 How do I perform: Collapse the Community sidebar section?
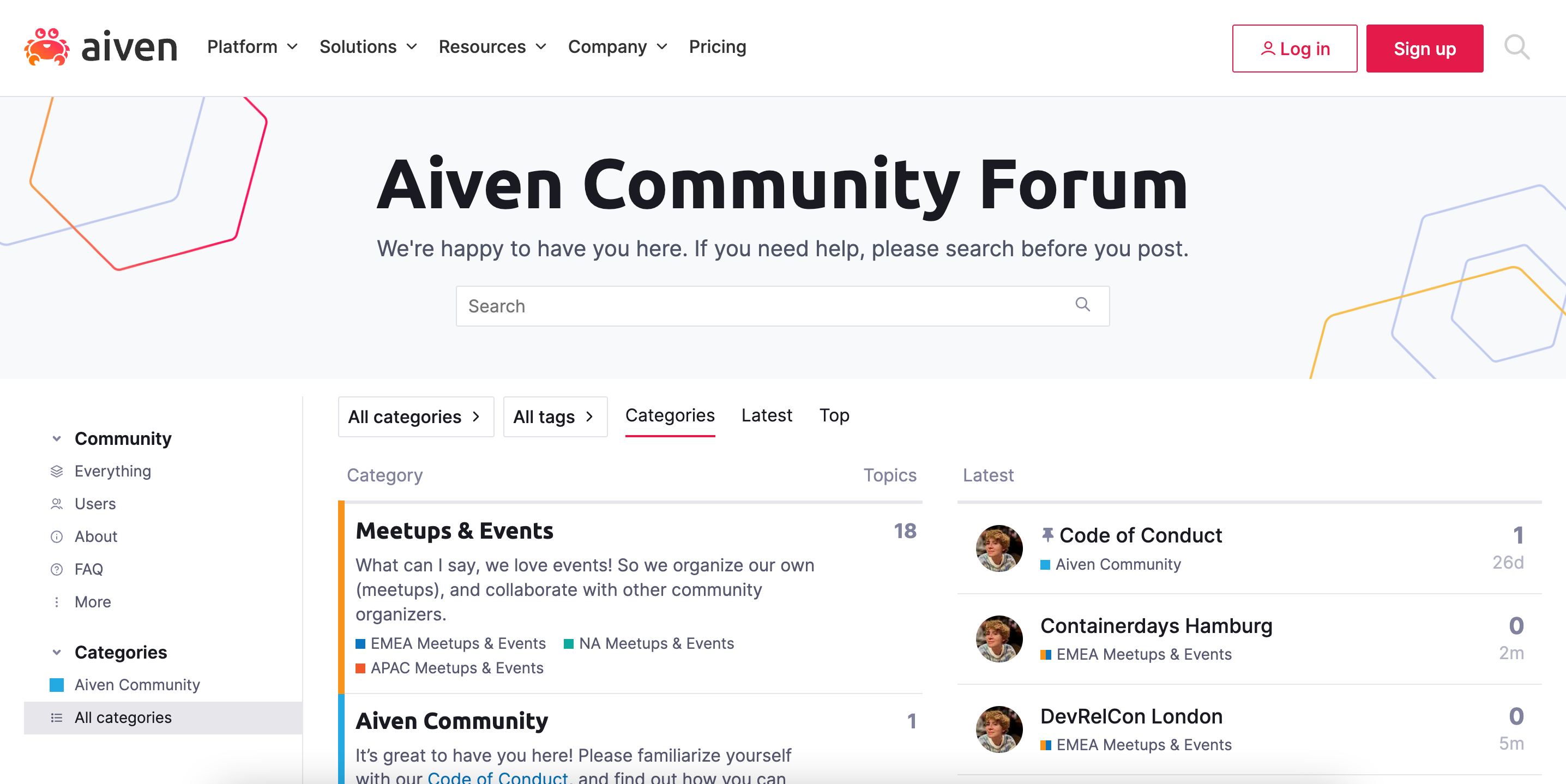click(57, 439)
